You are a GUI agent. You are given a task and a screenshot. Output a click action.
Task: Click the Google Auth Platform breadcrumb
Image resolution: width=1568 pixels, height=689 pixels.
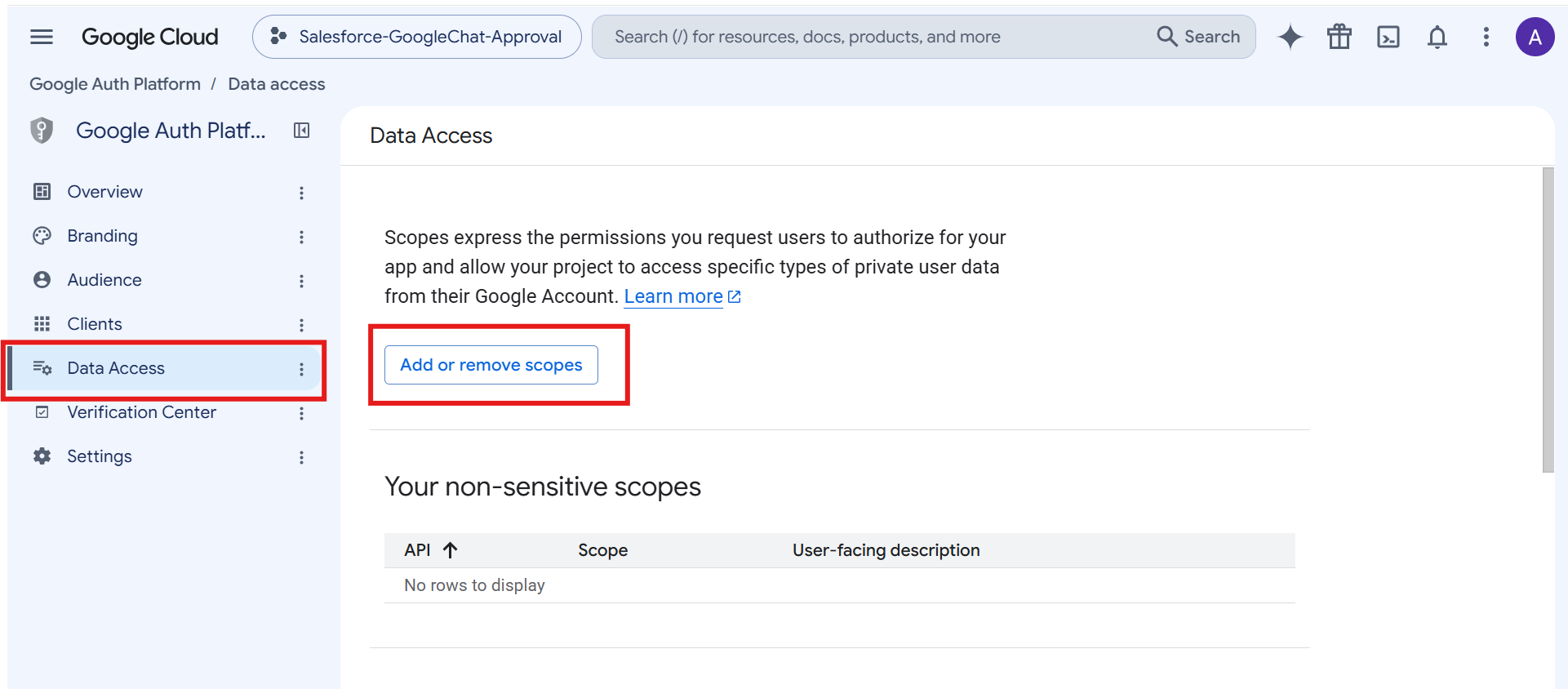click(x=115, y=84)
